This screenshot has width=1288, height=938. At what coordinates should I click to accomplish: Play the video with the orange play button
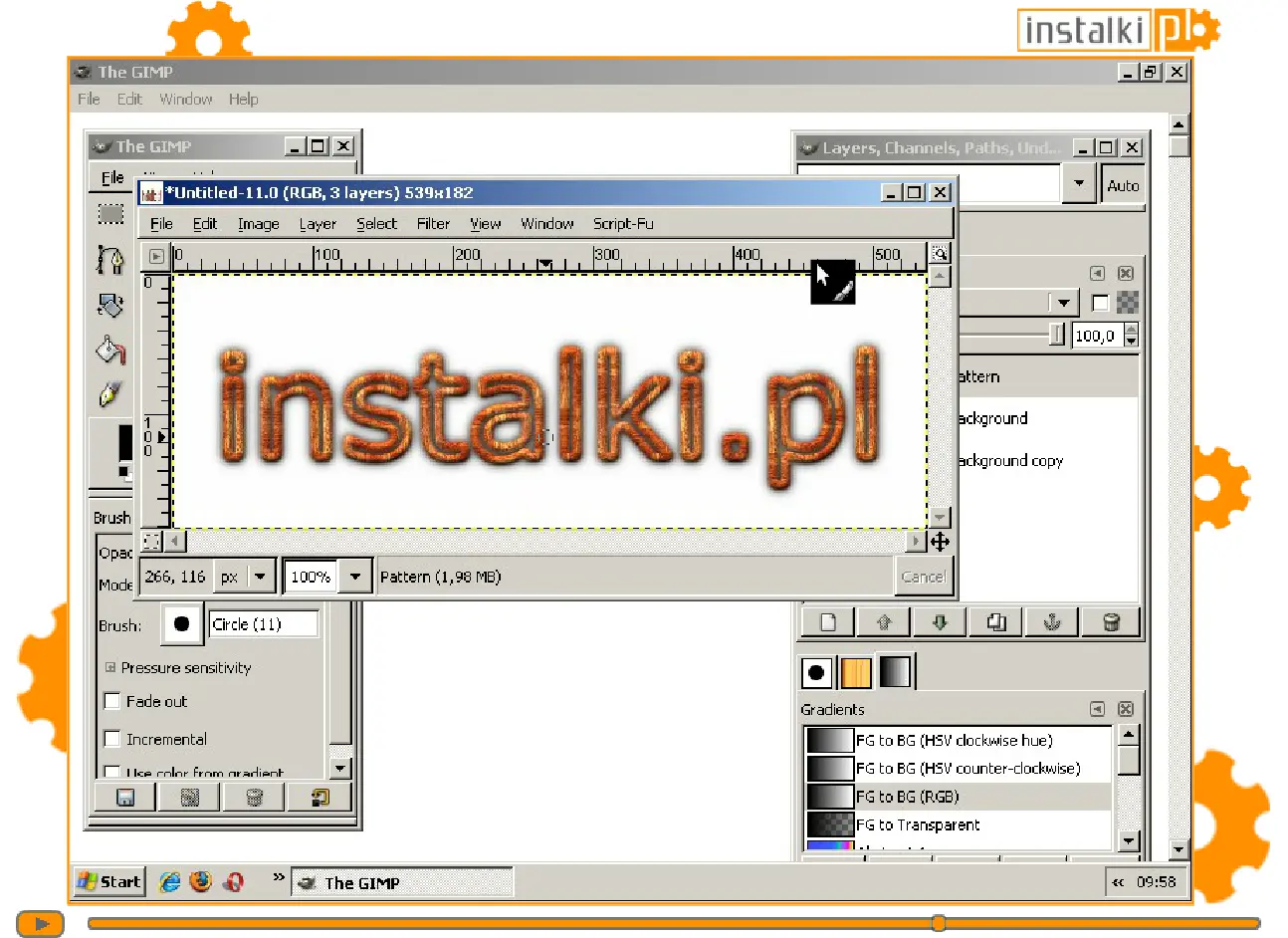click(41, 924)
